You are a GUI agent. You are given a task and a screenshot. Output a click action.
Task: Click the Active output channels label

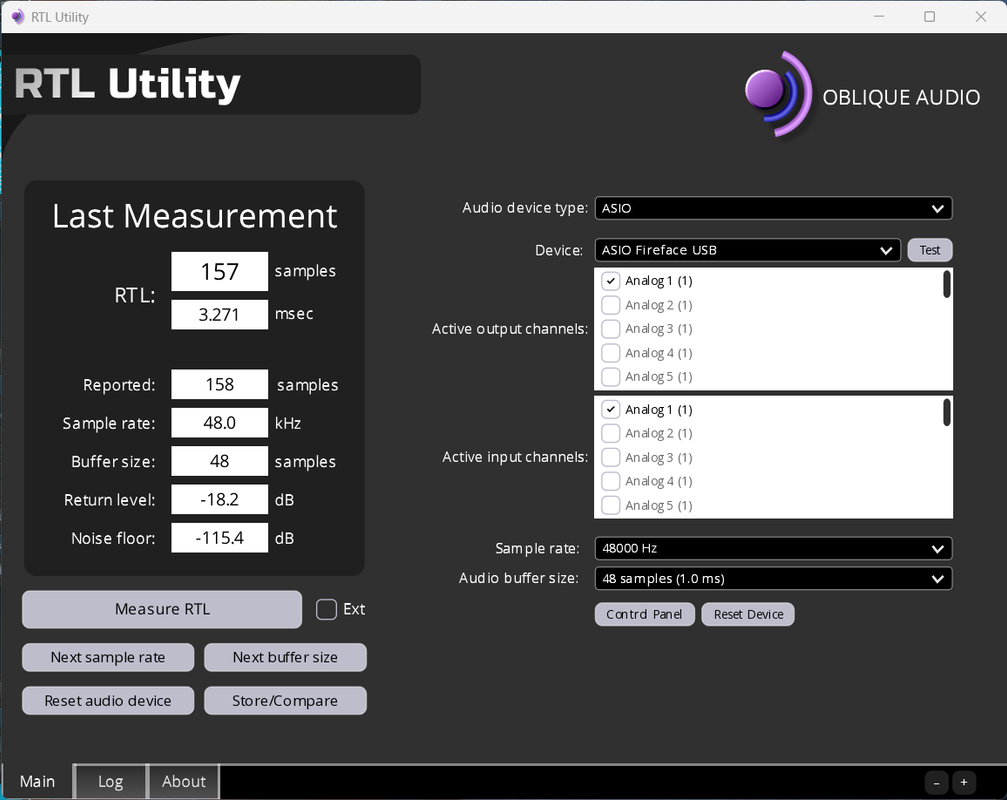point(510,329)
